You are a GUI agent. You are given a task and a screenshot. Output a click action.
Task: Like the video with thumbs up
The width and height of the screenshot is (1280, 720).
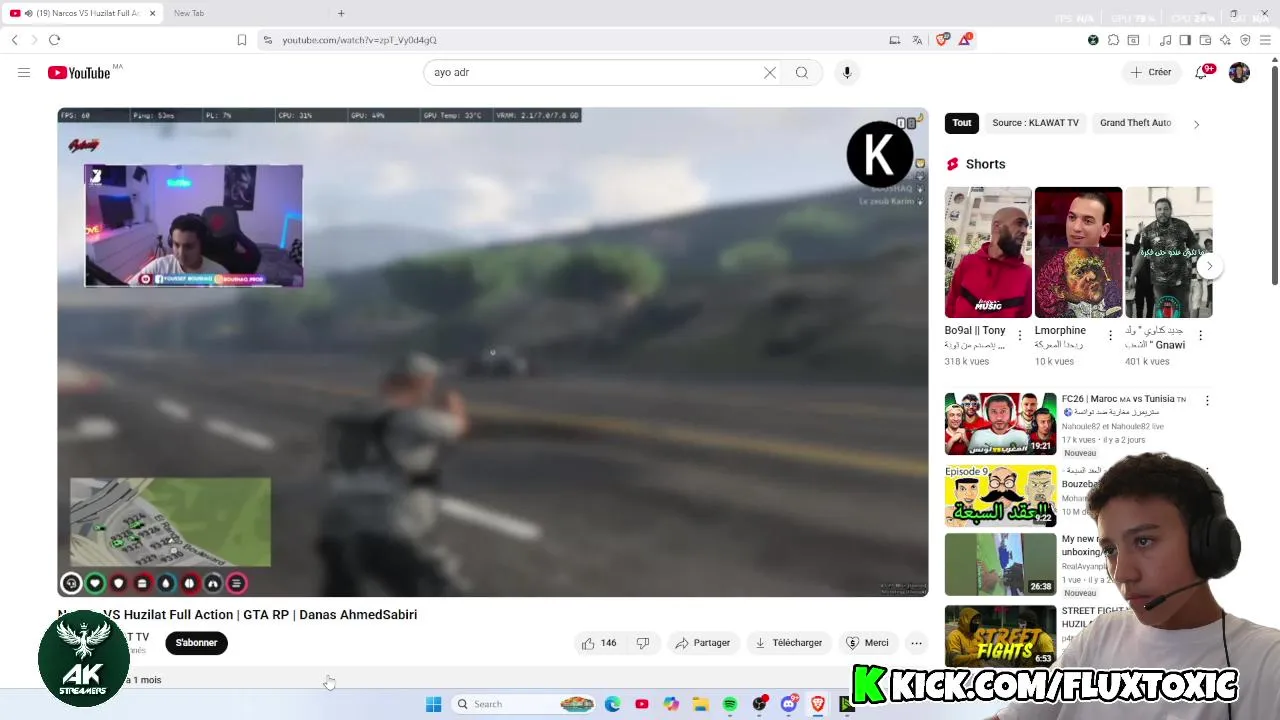click(x=599, y=643)
